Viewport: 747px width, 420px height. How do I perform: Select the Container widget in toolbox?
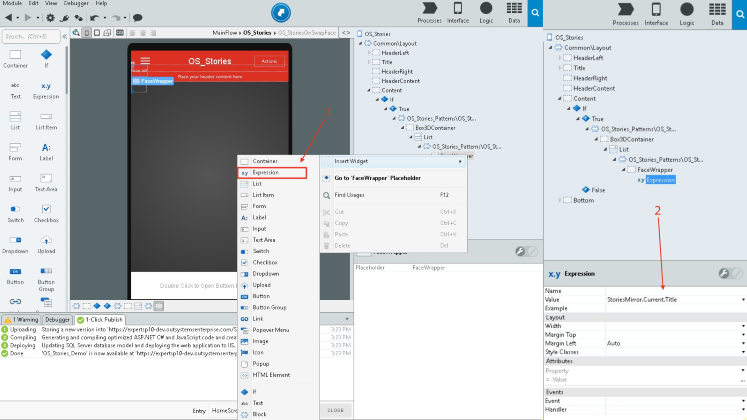15,58
